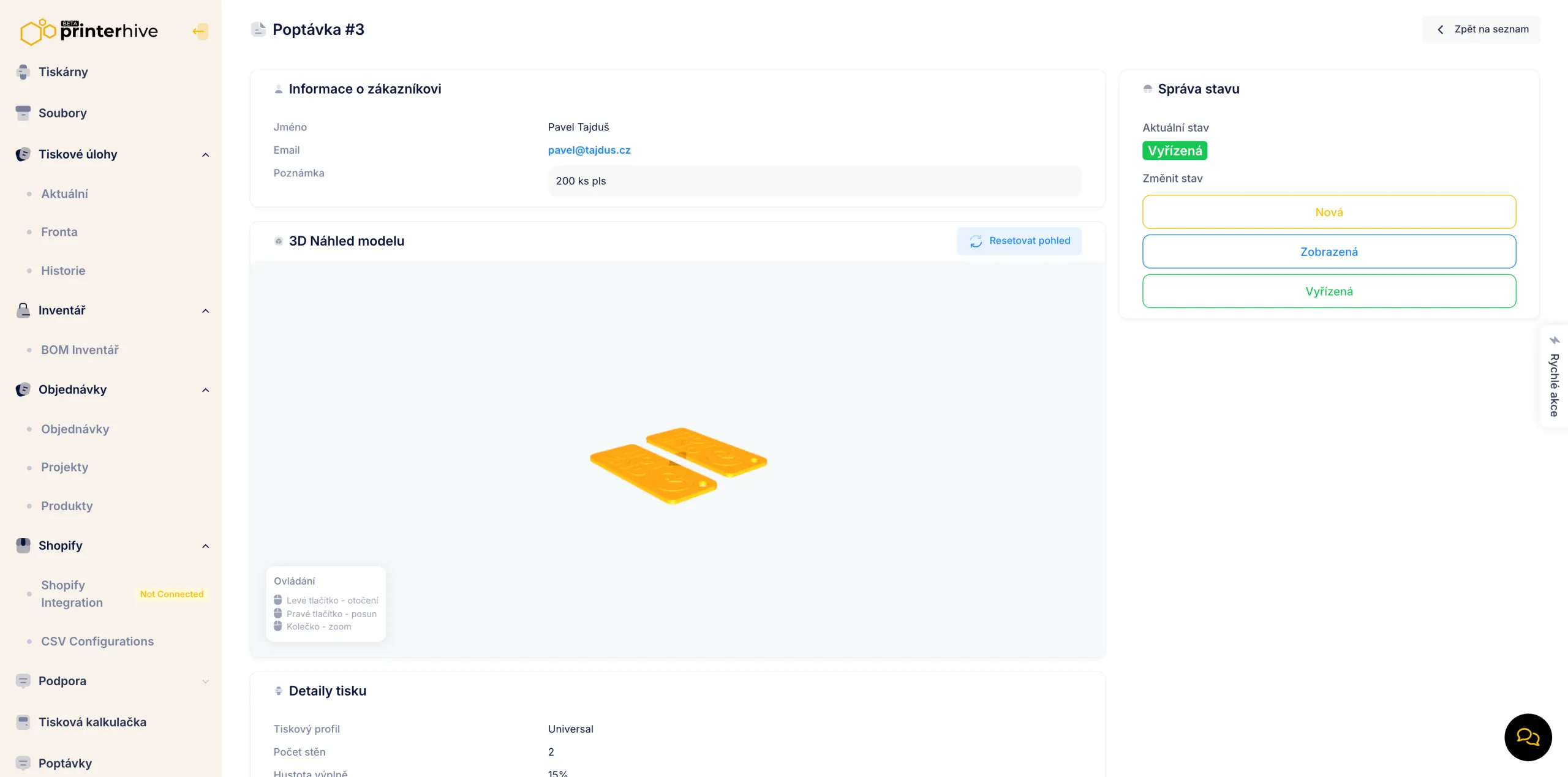The width and height of the screenshot is (1568, 777).
Task: Select the Tisková kalkulačka icon
Action: [23, 722]
